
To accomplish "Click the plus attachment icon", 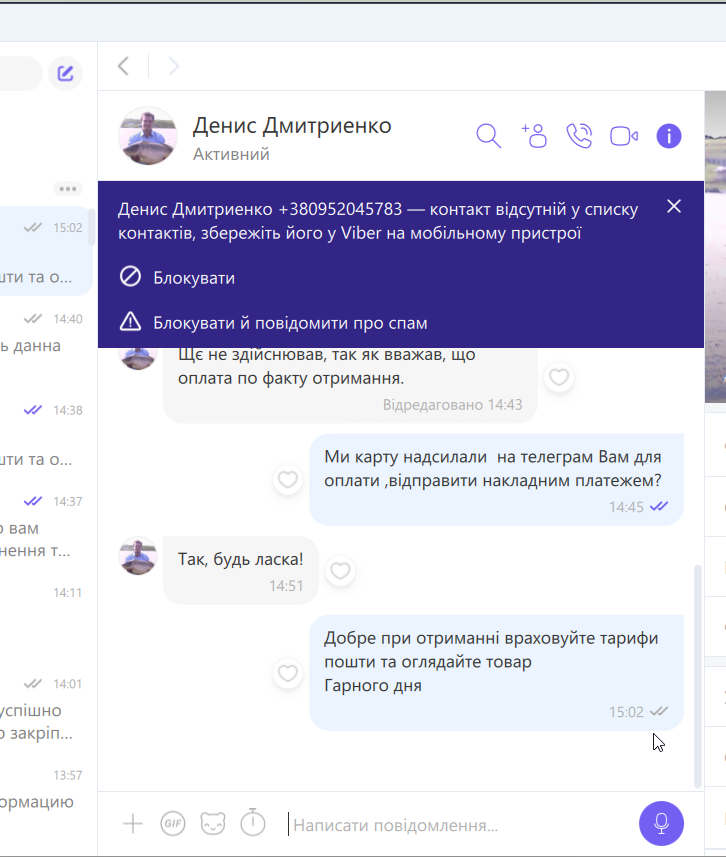I will click(x=133, y=824).
